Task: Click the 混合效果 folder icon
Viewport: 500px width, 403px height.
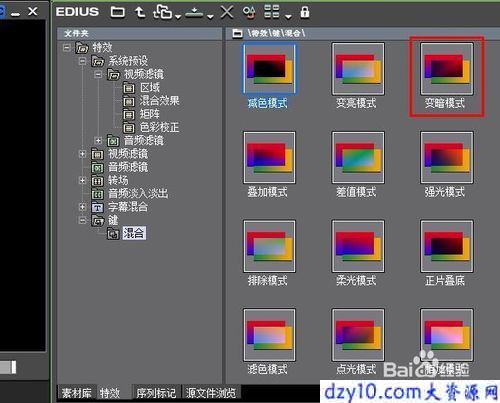Action: click(x=129, y=101)
